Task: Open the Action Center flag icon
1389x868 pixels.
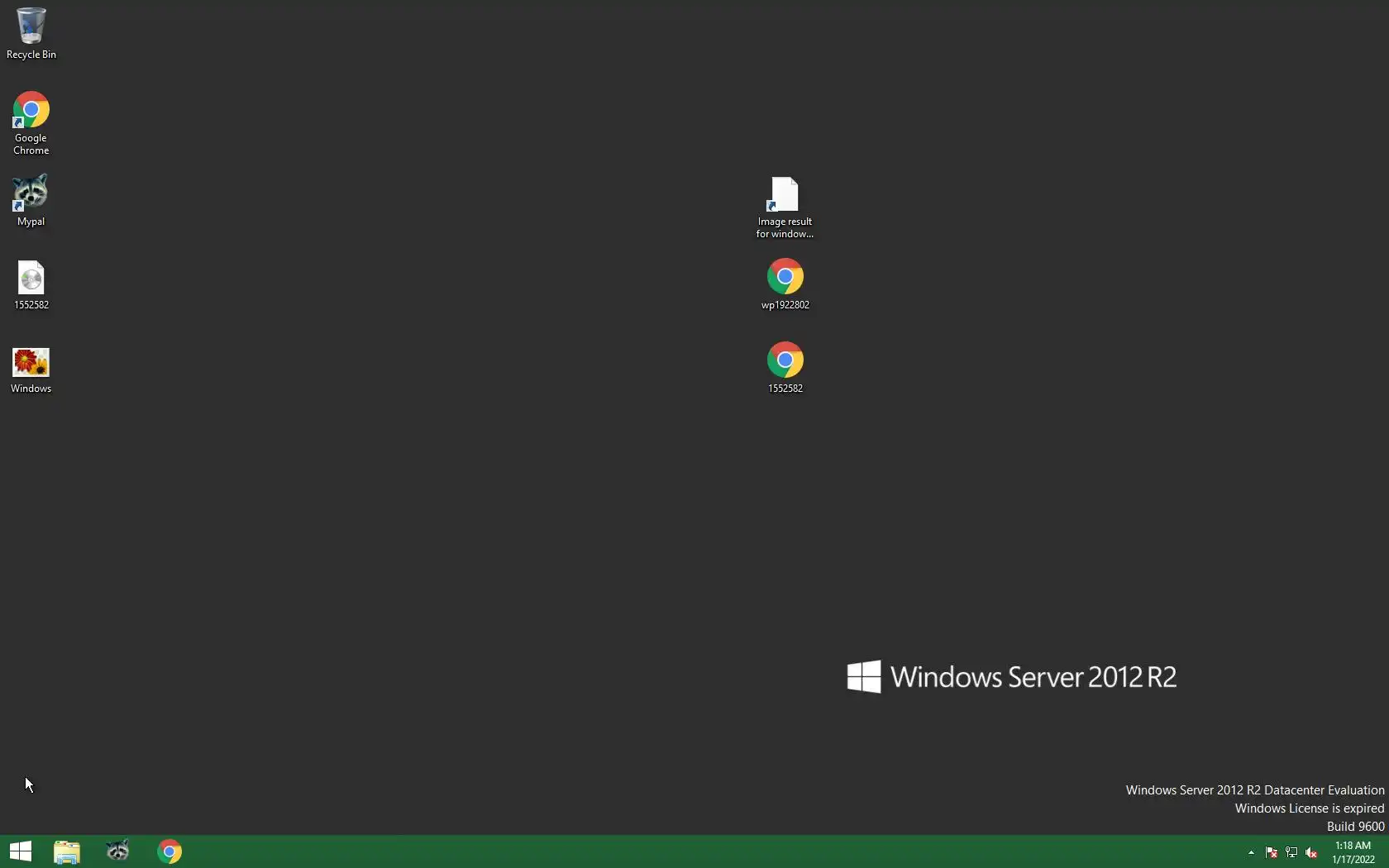Action: click(1272, 852)
